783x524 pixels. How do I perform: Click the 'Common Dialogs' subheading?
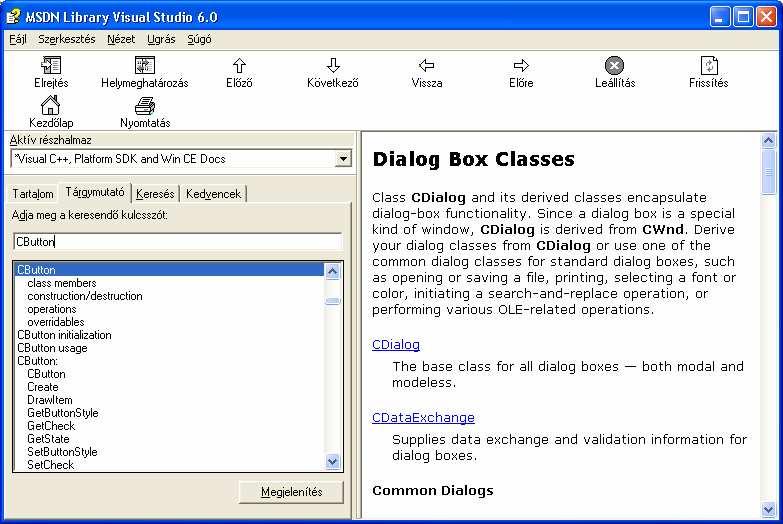(432, 491)
